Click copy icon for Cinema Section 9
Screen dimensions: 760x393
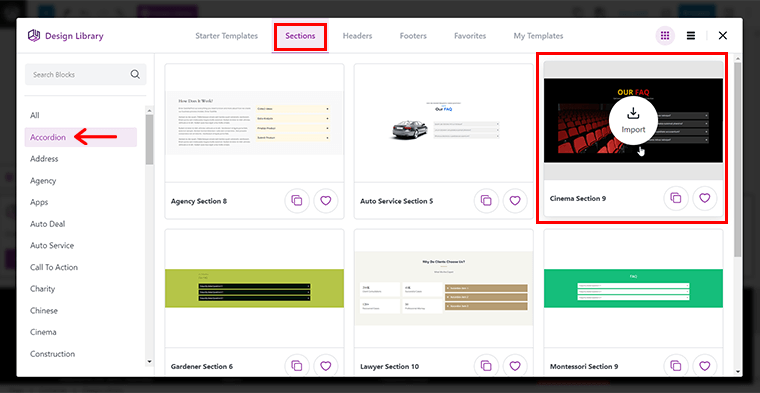pos(676,198)
